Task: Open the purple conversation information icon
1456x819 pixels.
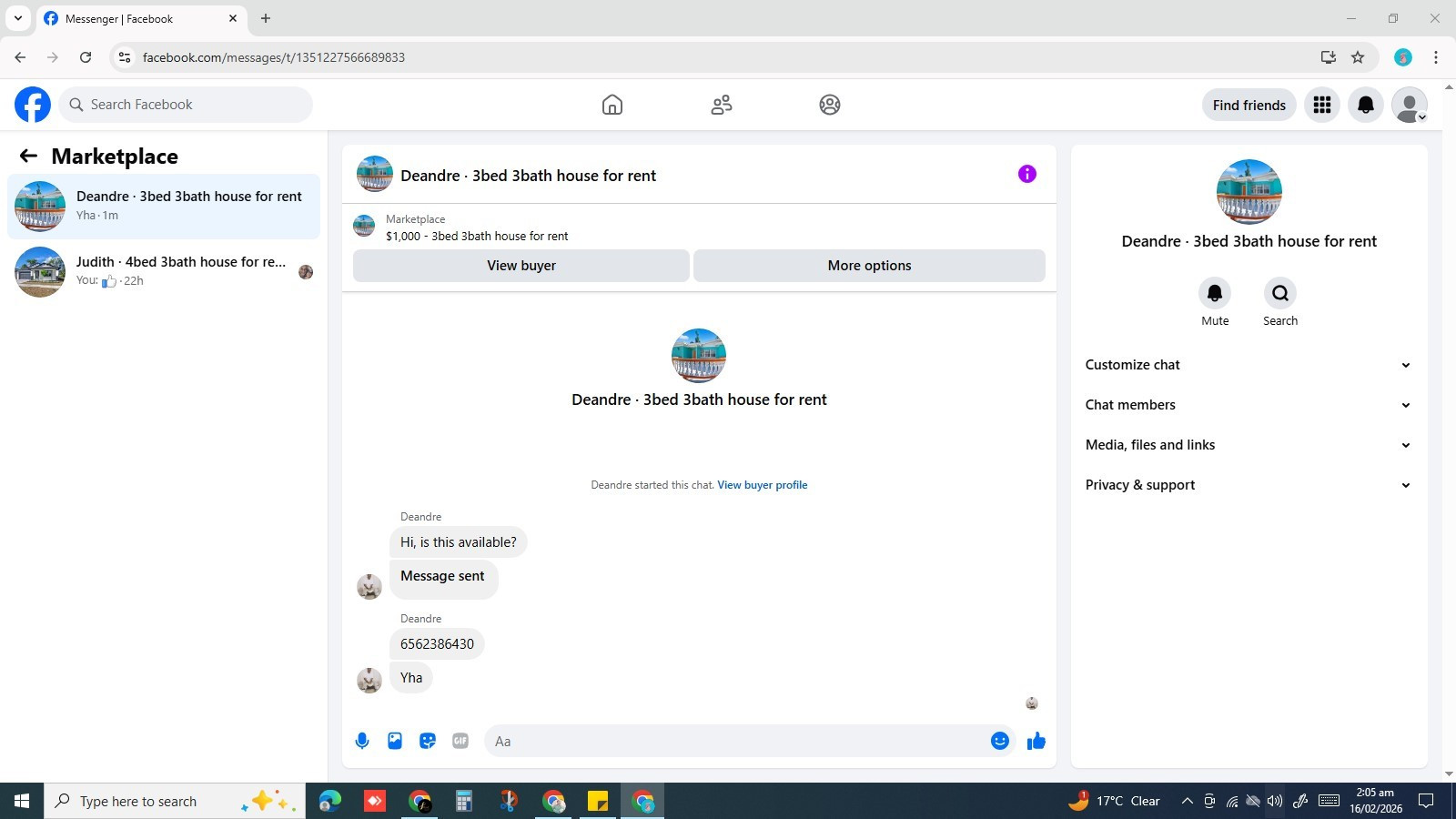Action: tap(1027, 174)
